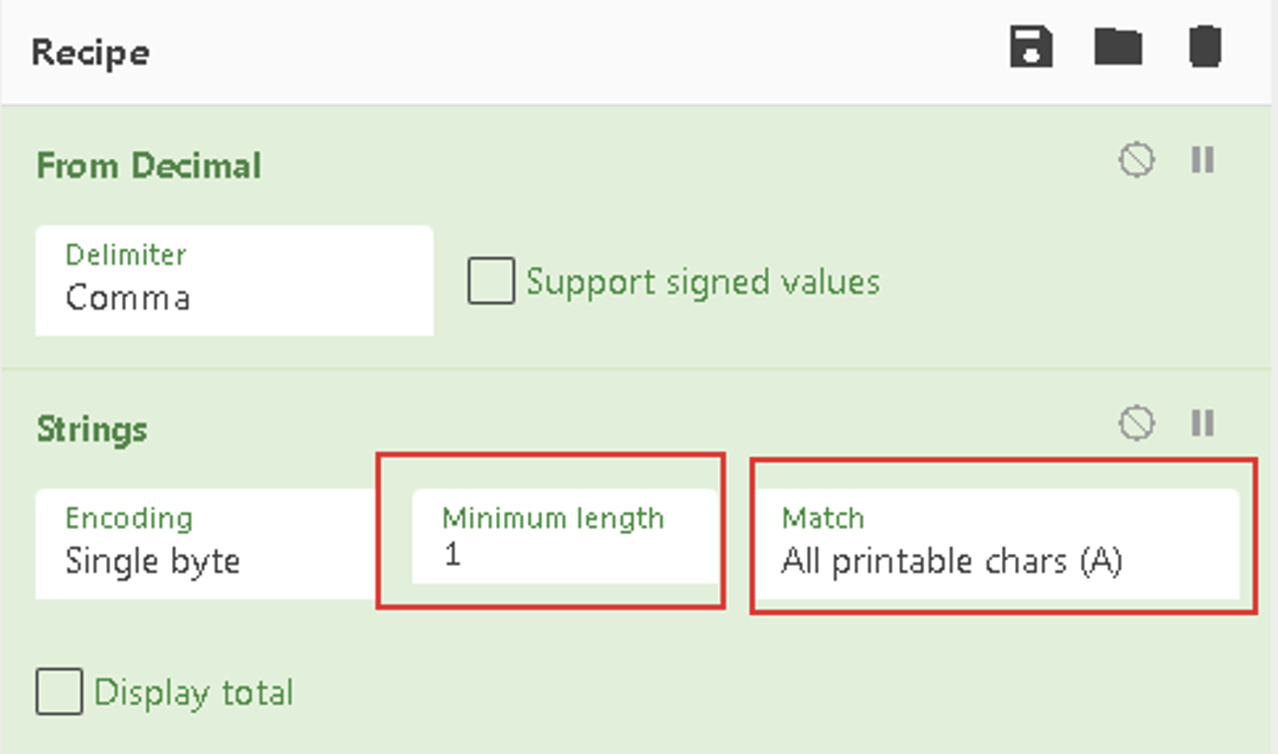Disable the From Decimal operation

coord(1136,160)
